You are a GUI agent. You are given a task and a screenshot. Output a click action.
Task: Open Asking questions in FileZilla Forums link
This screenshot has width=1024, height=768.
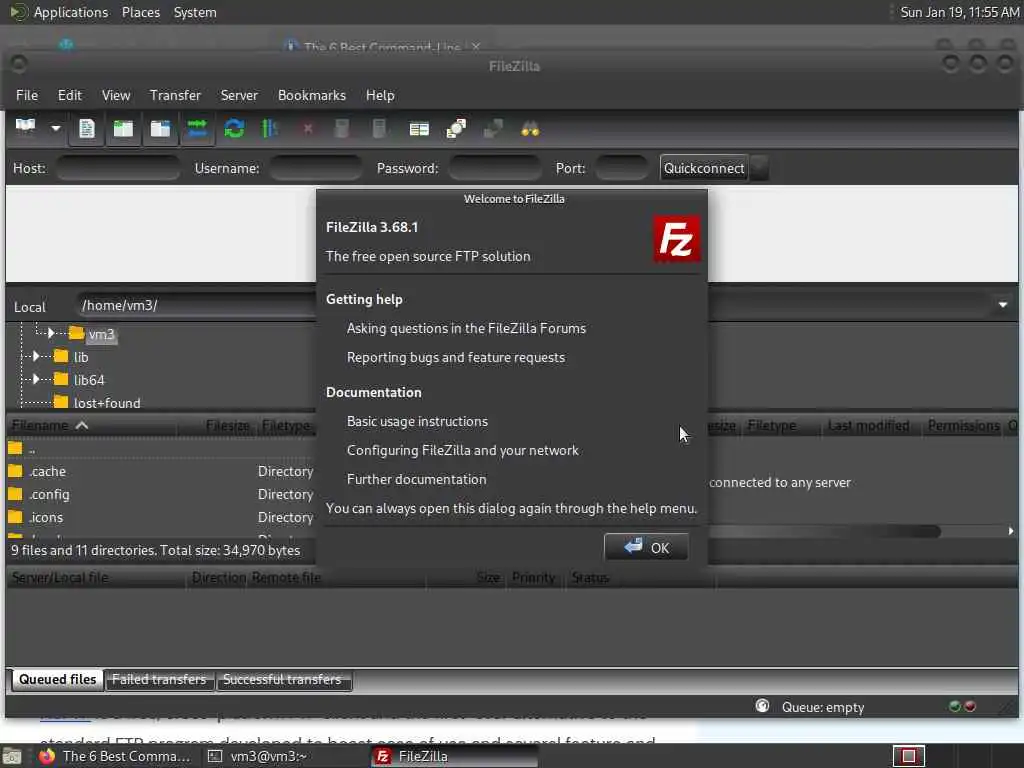pyautogui.click(x=466, y=328)
